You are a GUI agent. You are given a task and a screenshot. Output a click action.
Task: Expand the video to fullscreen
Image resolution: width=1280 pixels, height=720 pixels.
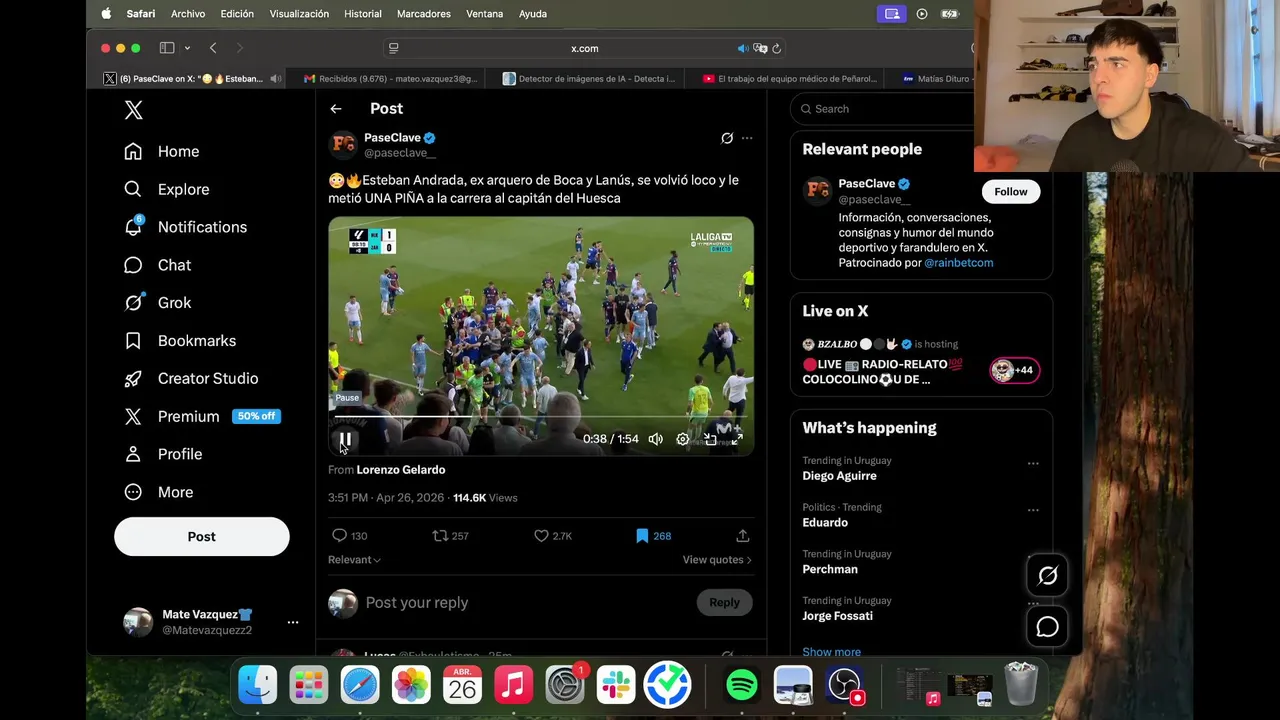pyautogui.click(x=737, y=439)
